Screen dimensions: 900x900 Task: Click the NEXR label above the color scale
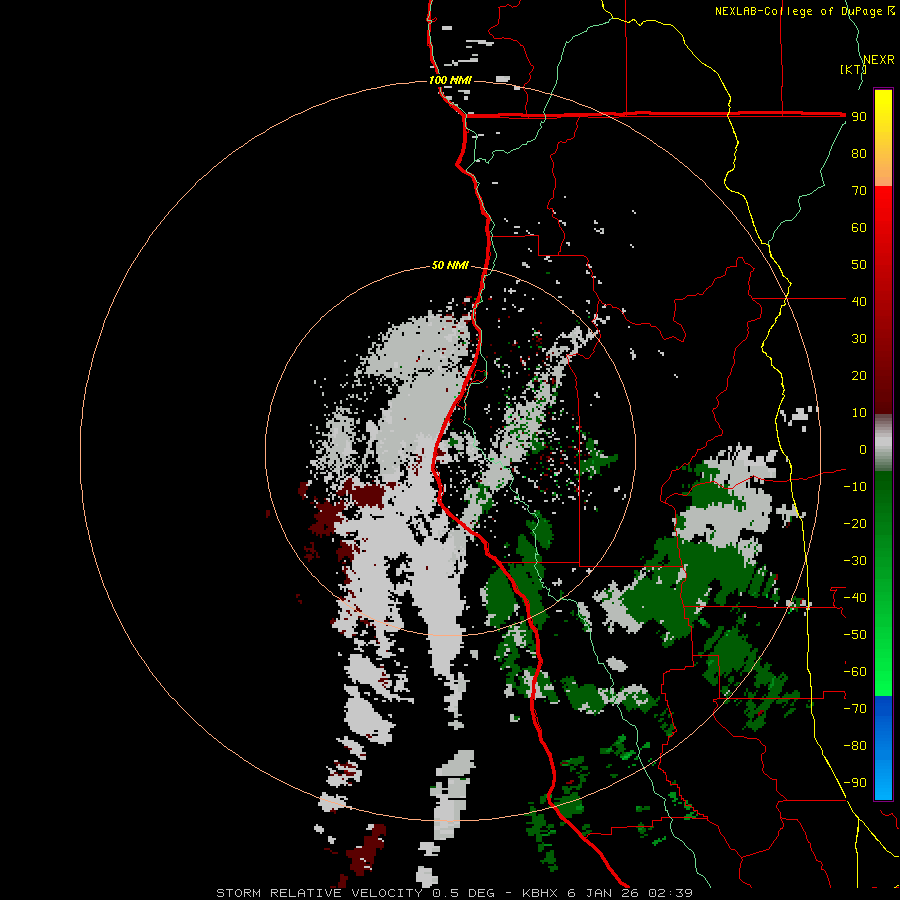pos(879,60)
